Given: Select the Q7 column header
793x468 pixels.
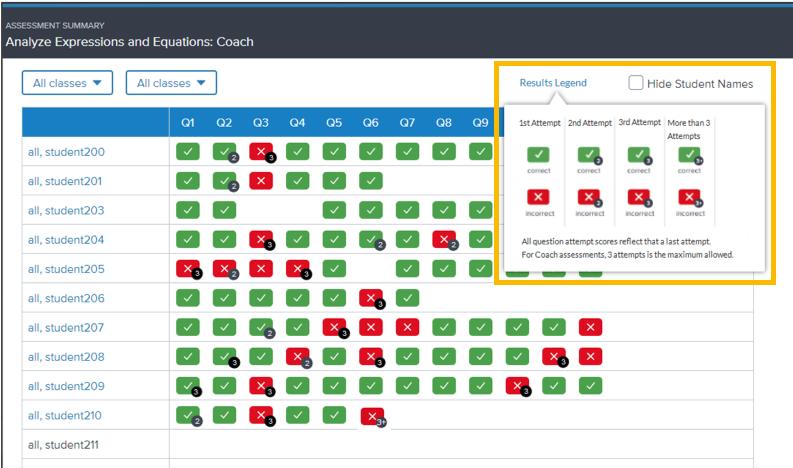Looking at the screenshot, I should (407, 123).
